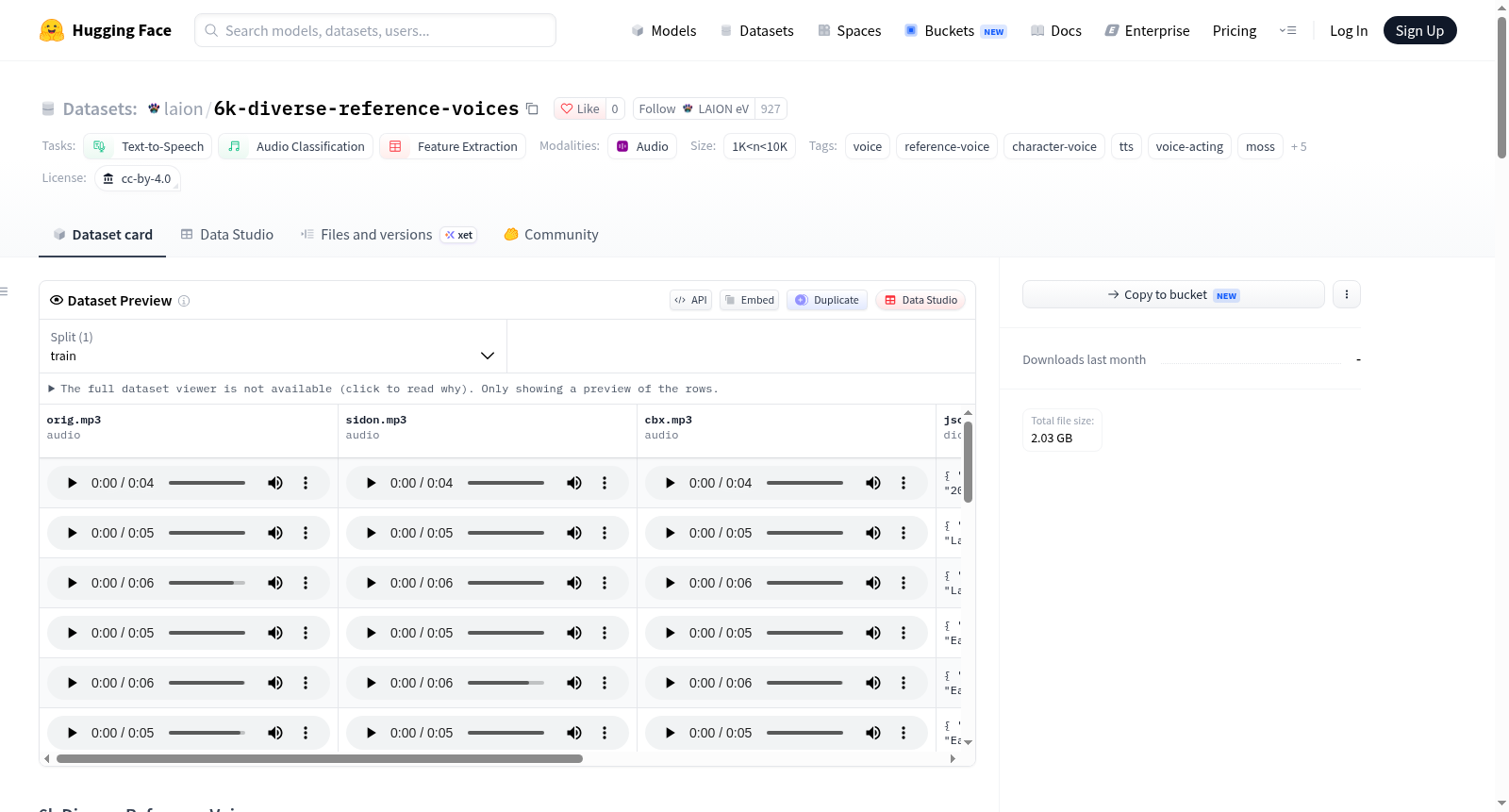Viewport: 1509px width, 812px height.
Task: Open the navigation overflow menu beside Pricing
Action: [x=1287, y=30]
